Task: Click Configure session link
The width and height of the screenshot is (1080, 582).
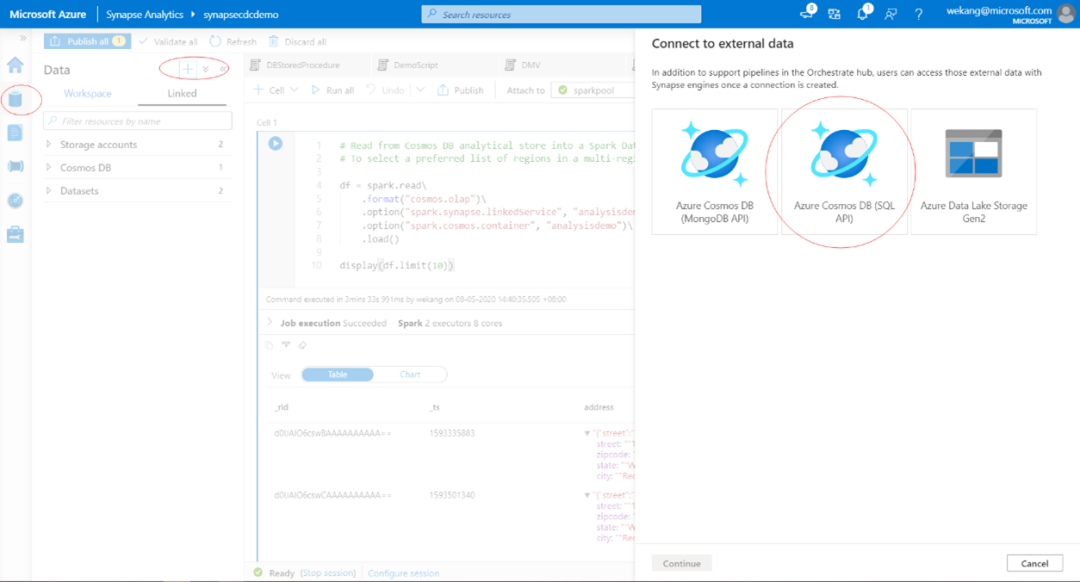Action: (x=404, y=573)
